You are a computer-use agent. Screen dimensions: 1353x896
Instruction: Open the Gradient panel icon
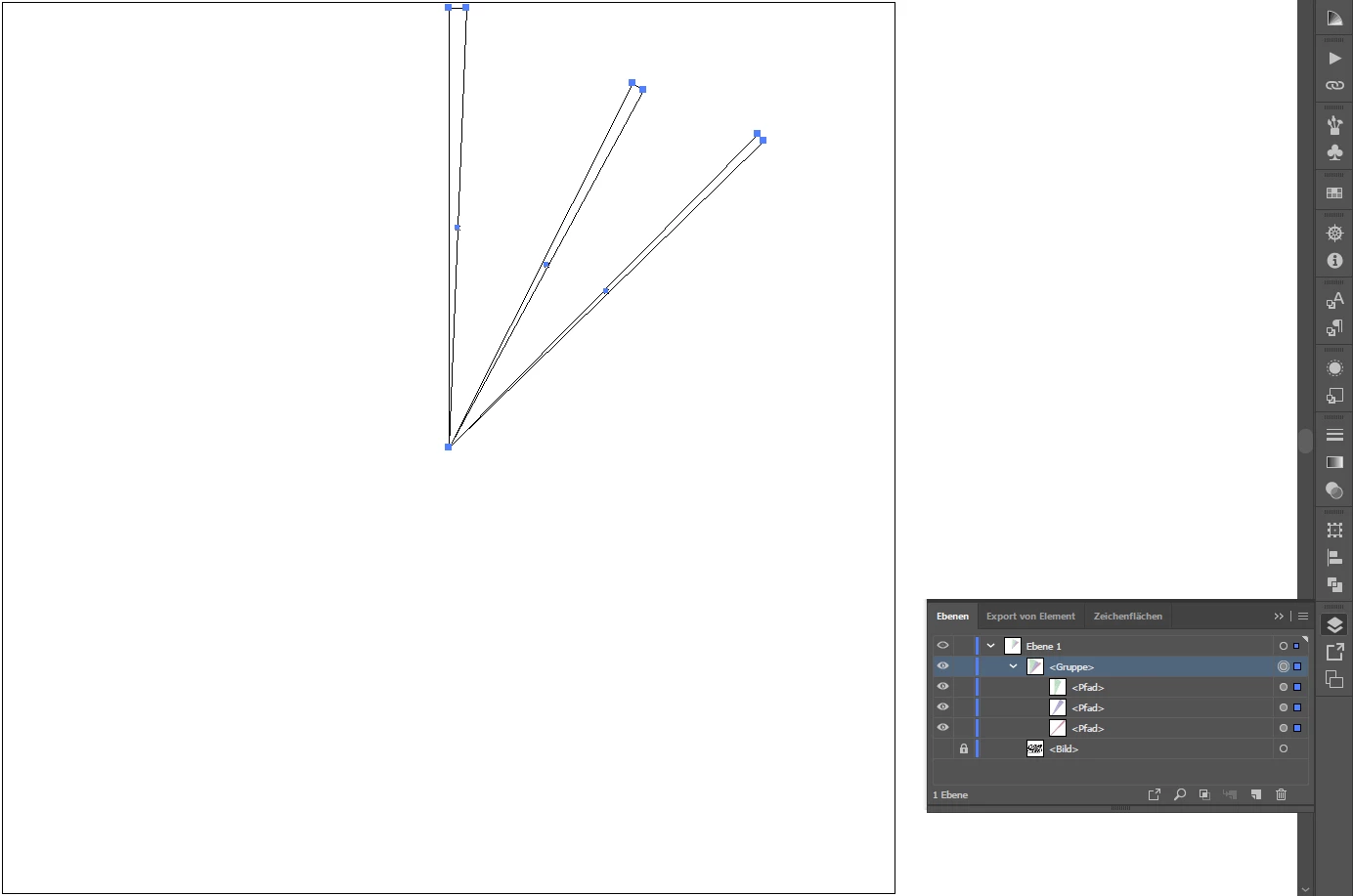click(1334, 462)
